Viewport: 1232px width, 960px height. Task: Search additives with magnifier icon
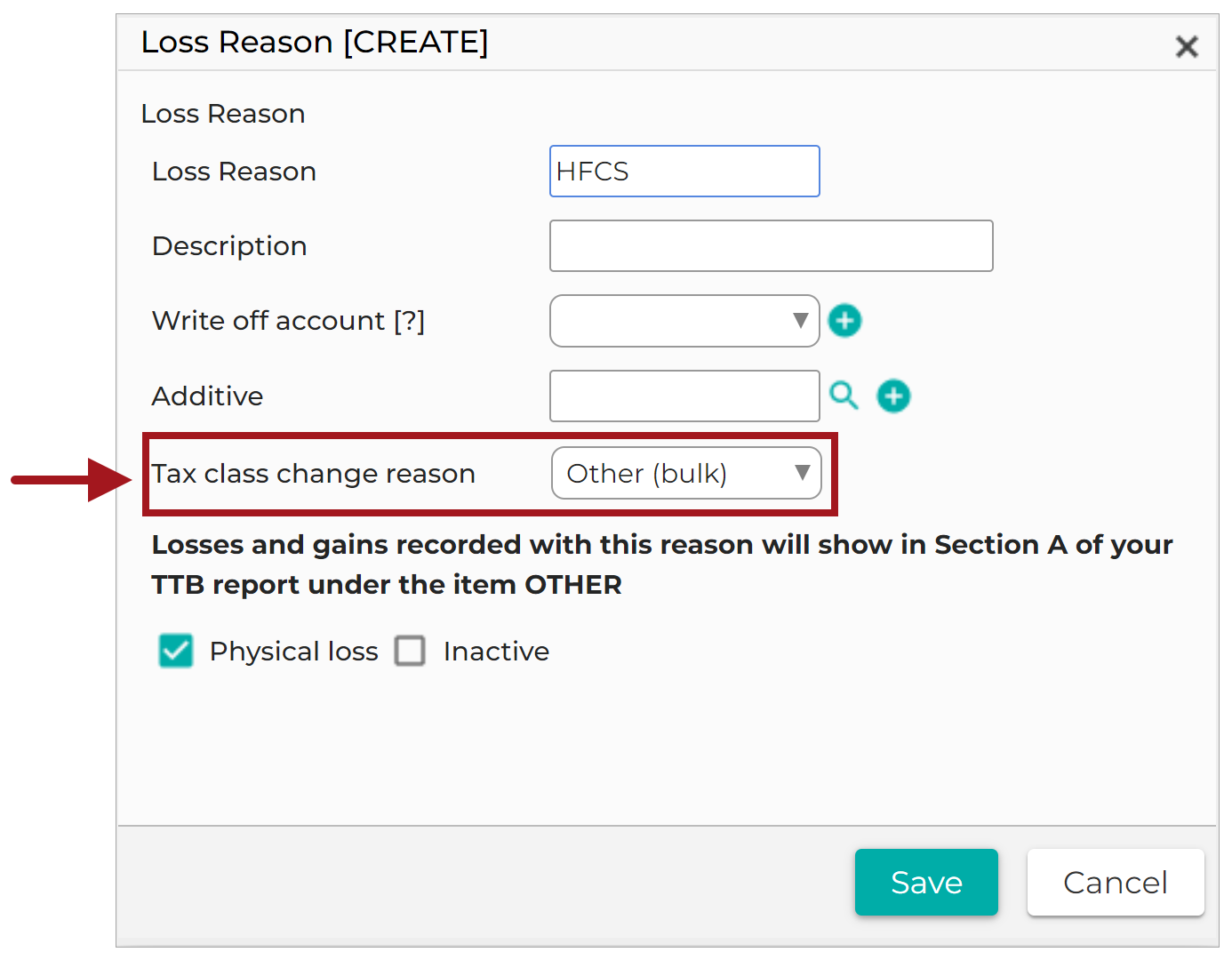pos(844,396)
